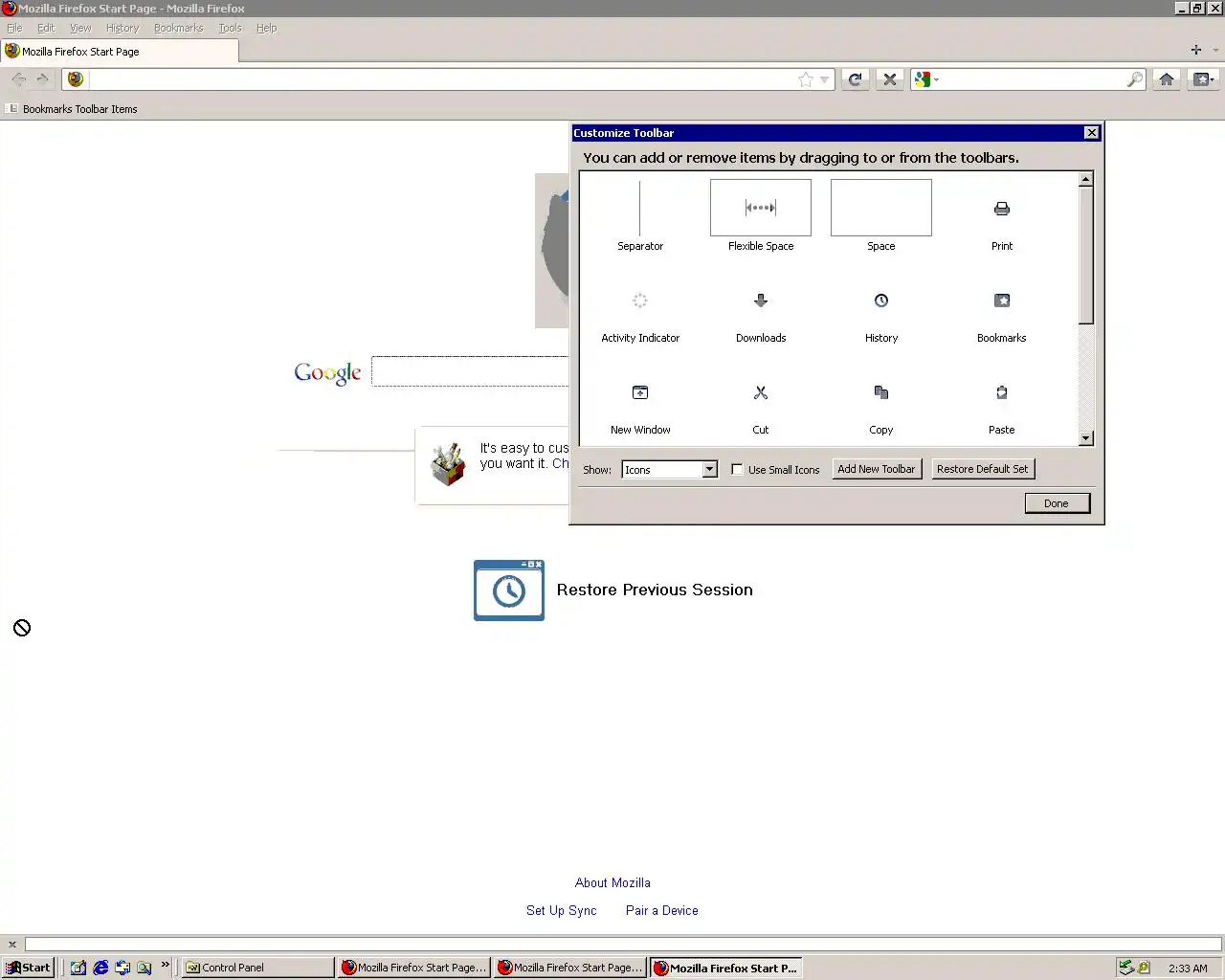1225x980 pixels.
Task: Open the address bar history dropdown arrow
Action: coord(824,79)
